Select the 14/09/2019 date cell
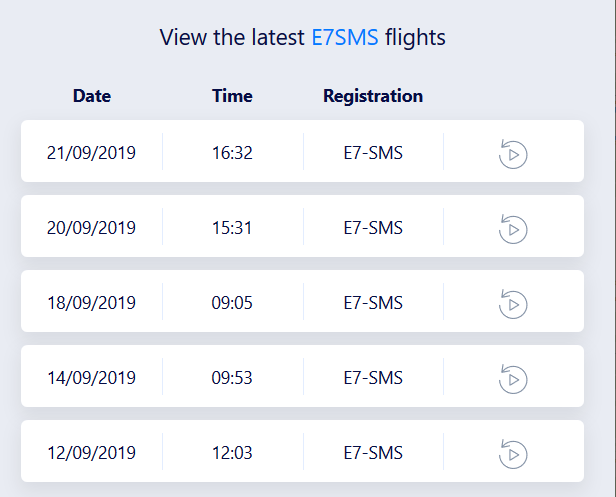Image resolution: width=616 pixels, height=497 pixels. click(92, 378)
